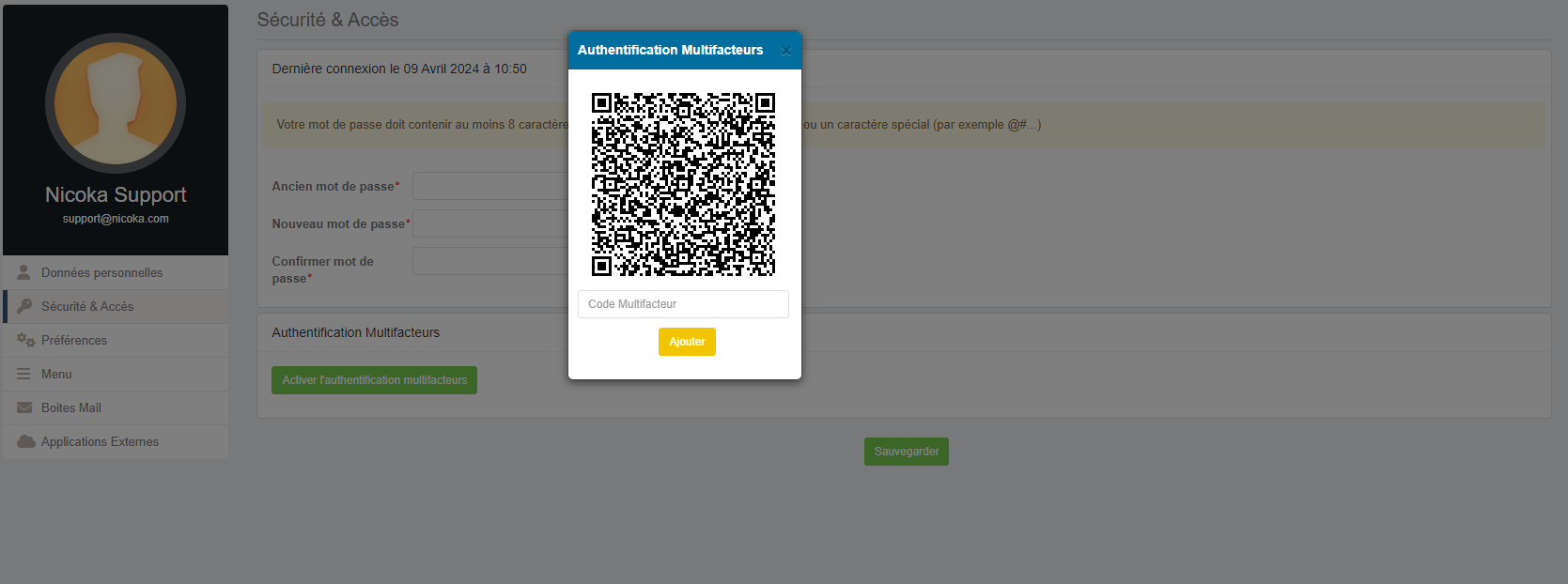Focus the Code Multifacteur input field
This screenshot has height=584, width=1568.
point(683,304)
